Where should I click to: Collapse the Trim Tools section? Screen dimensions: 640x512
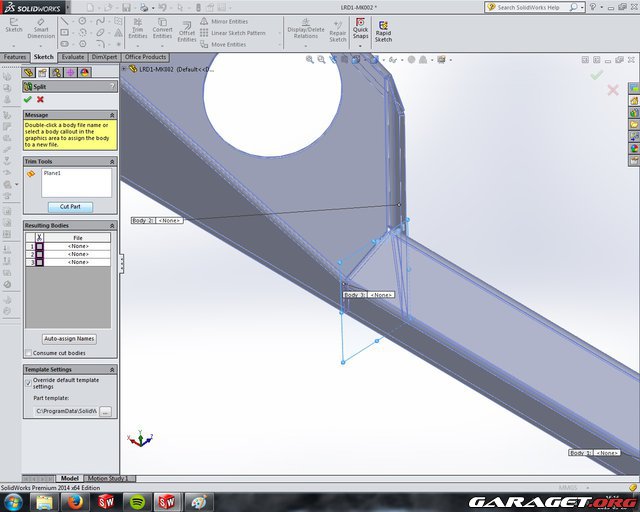point(112,161)
